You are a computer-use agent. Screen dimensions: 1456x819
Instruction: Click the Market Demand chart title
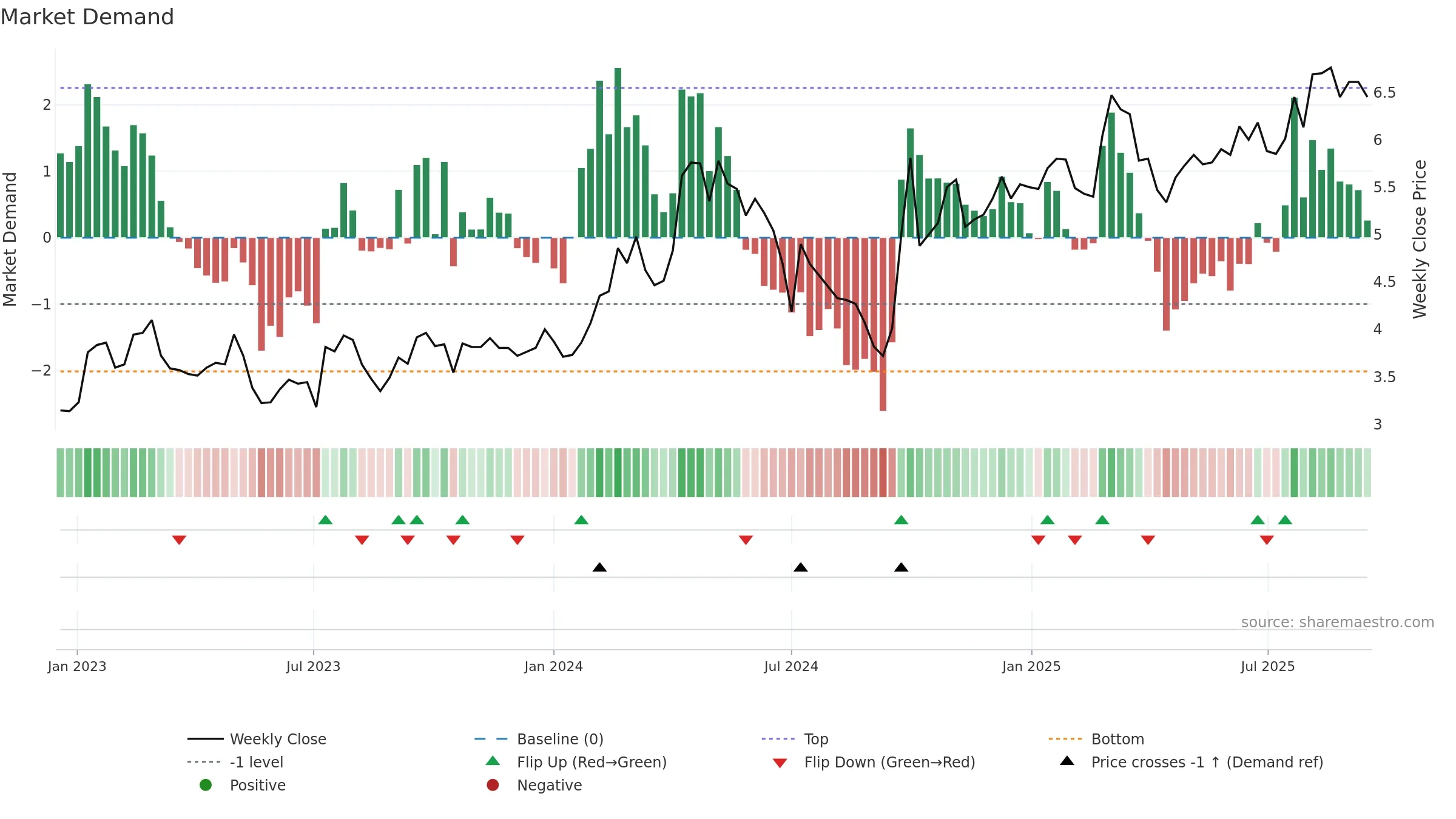(x=87, y=17)
